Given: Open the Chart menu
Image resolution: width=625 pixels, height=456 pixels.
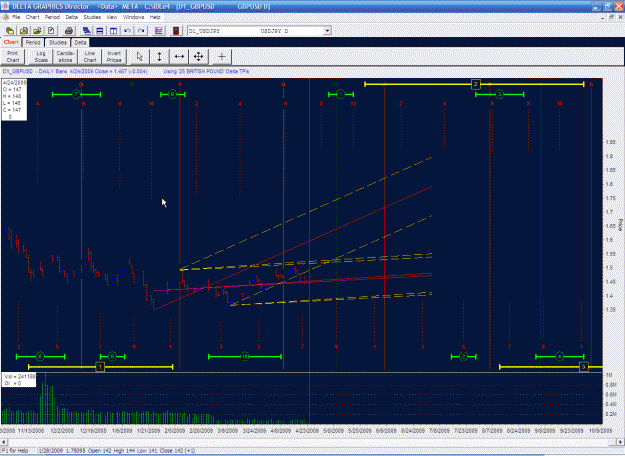Looking at the screenshot, I should click(x=33, y=17).
